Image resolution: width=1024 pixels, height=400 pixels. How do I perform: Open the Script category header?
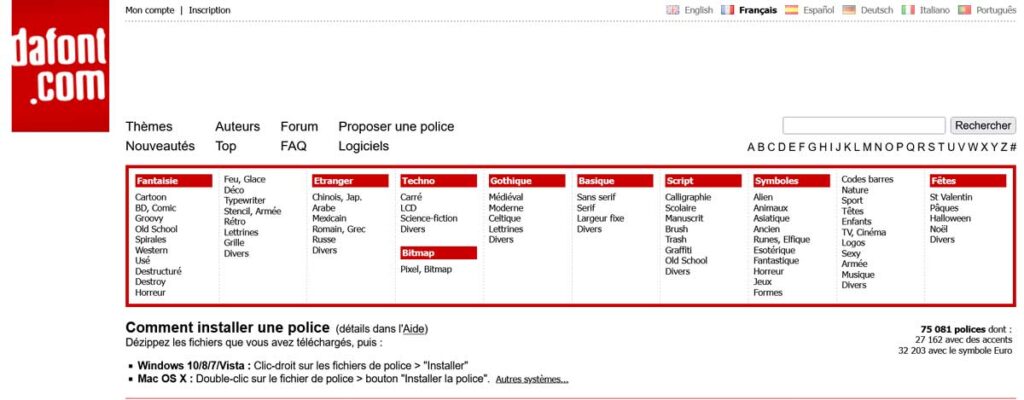click(x=703, y=181)
